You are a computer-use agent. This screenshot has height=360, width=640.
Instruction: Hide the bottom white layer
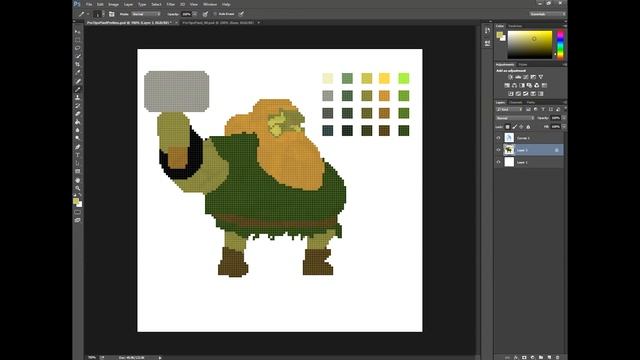[x=498, y=162]
